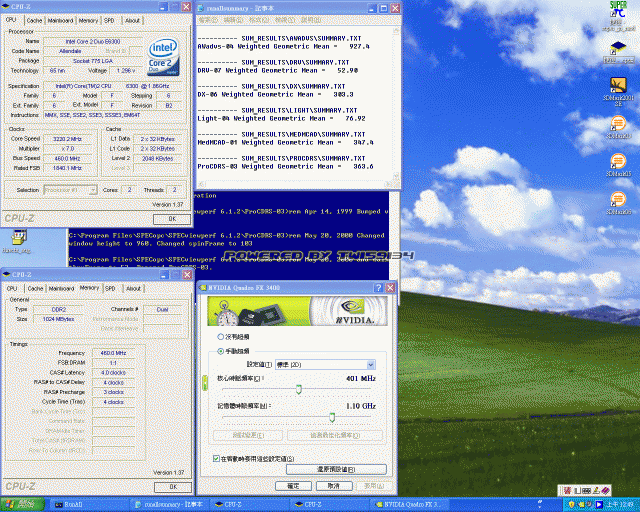Click Notepad's vertical scrollbar down arrow
The width and height of the screenshot is (640, 512).
coord(396,176)
